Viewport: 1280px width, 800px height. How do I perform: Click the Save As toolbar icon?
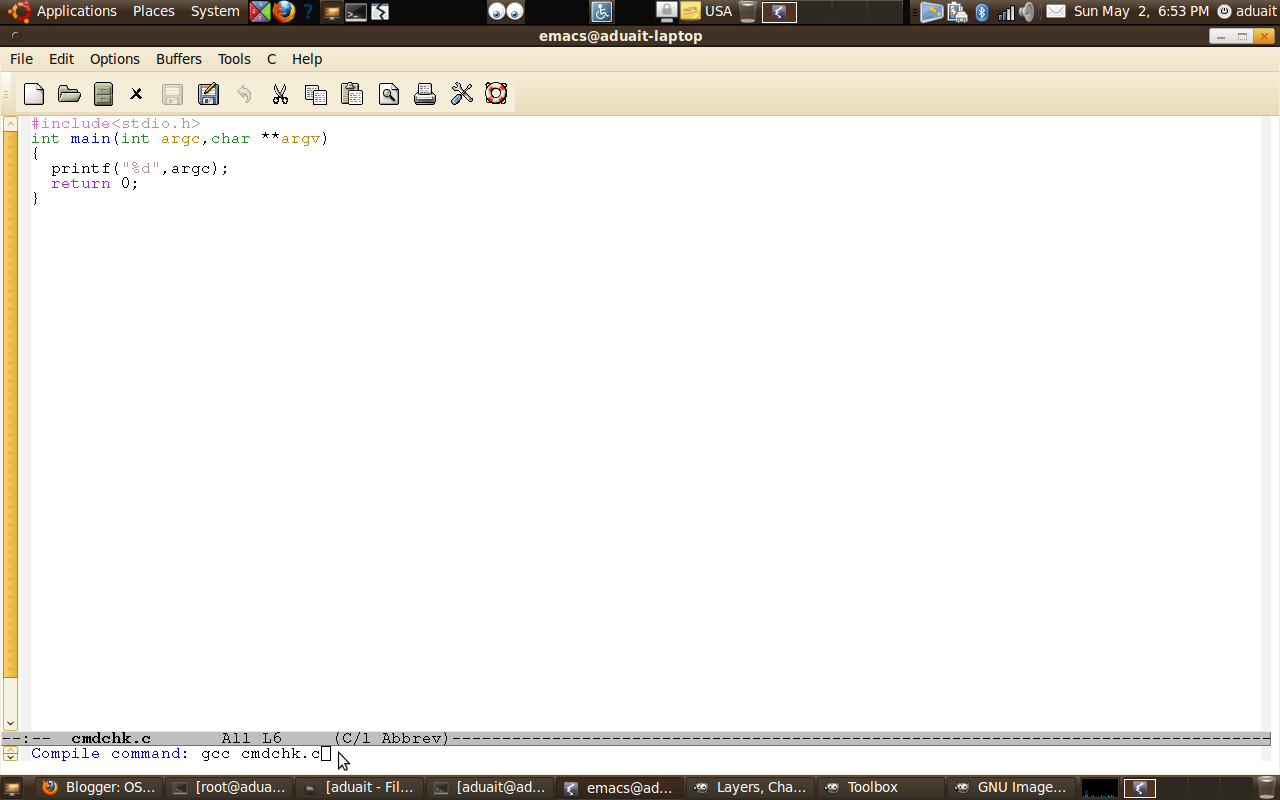(x=208, y=94)
